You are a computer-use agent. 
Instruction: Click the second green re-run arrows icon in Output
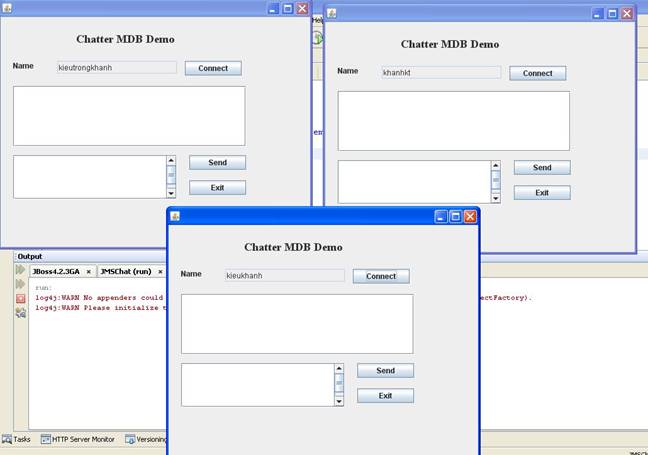pos(20,284)
